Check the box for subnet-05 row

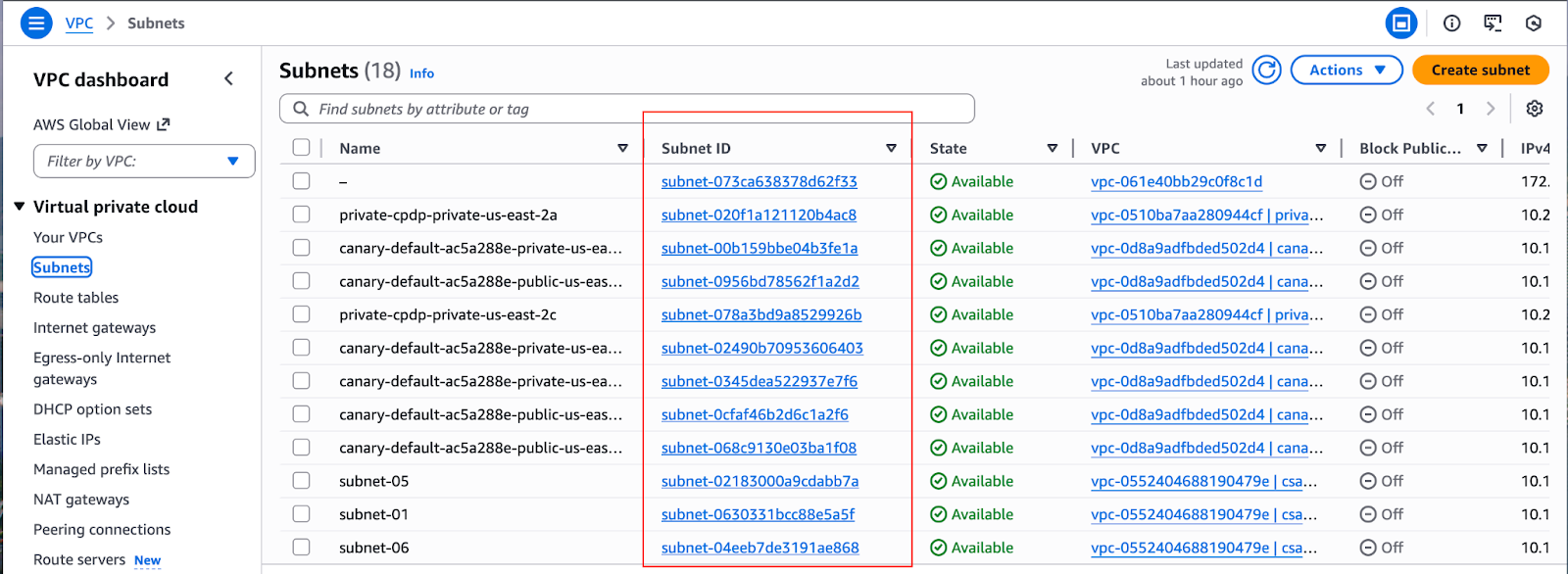coord(301,481)
